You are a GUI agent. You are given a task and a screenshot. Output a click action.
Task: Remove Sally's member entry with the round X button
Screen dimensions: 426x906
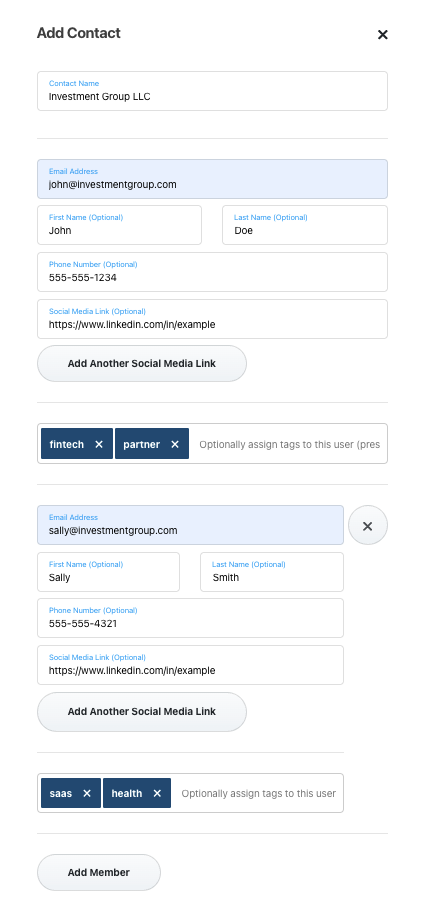tap(368, 525)
